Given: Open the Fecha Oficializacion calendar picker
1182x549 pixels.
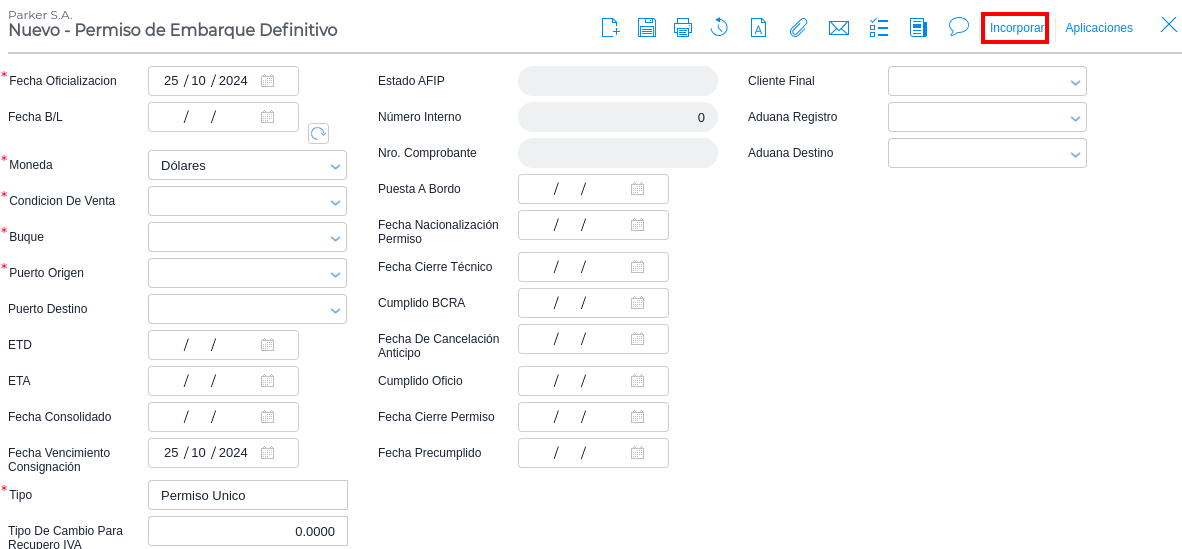Looking at the screenshot, I should coord(267,81).
